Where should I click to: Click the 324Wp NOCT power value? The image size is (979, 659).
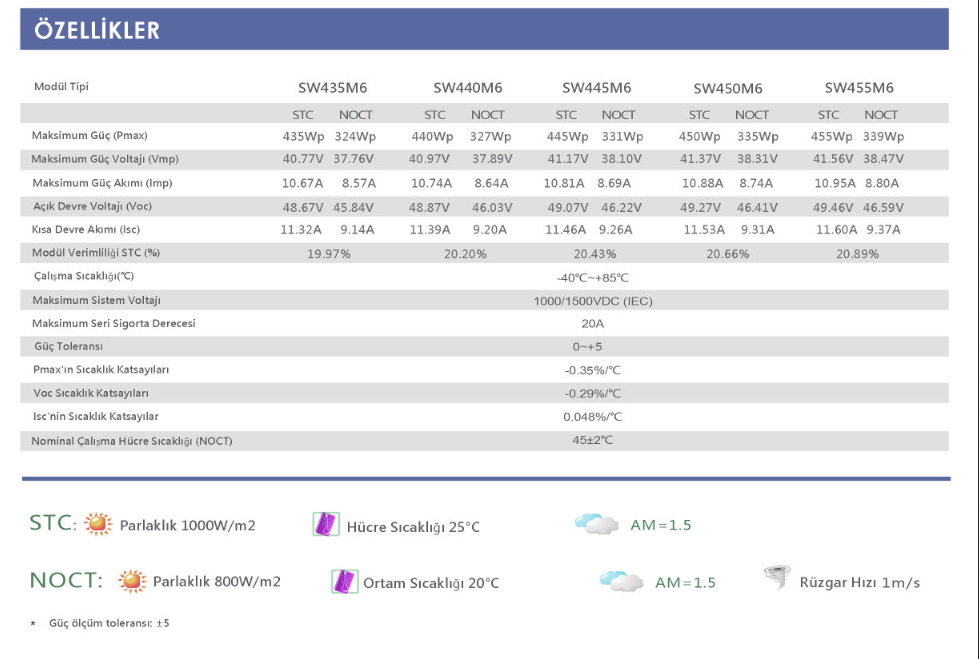pos(355,136)
